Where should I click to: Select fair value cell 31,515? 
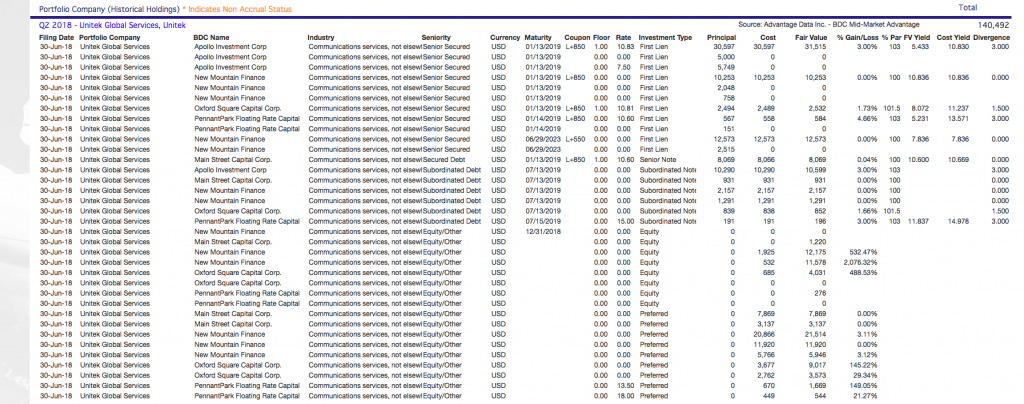click(x=816, y=47)
